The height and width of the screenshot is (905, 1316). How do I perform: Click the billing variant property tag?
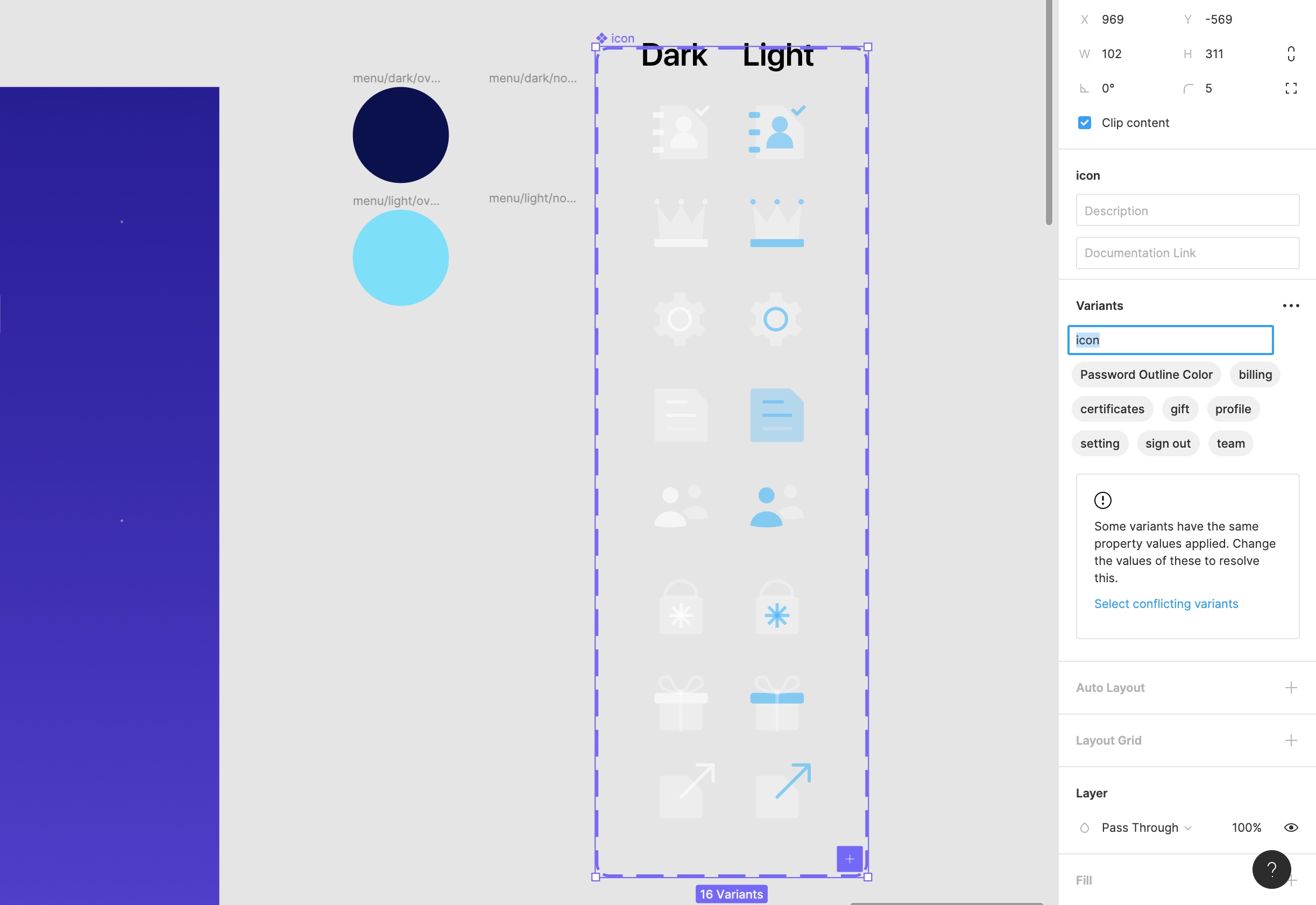[x=1255, y=374]
